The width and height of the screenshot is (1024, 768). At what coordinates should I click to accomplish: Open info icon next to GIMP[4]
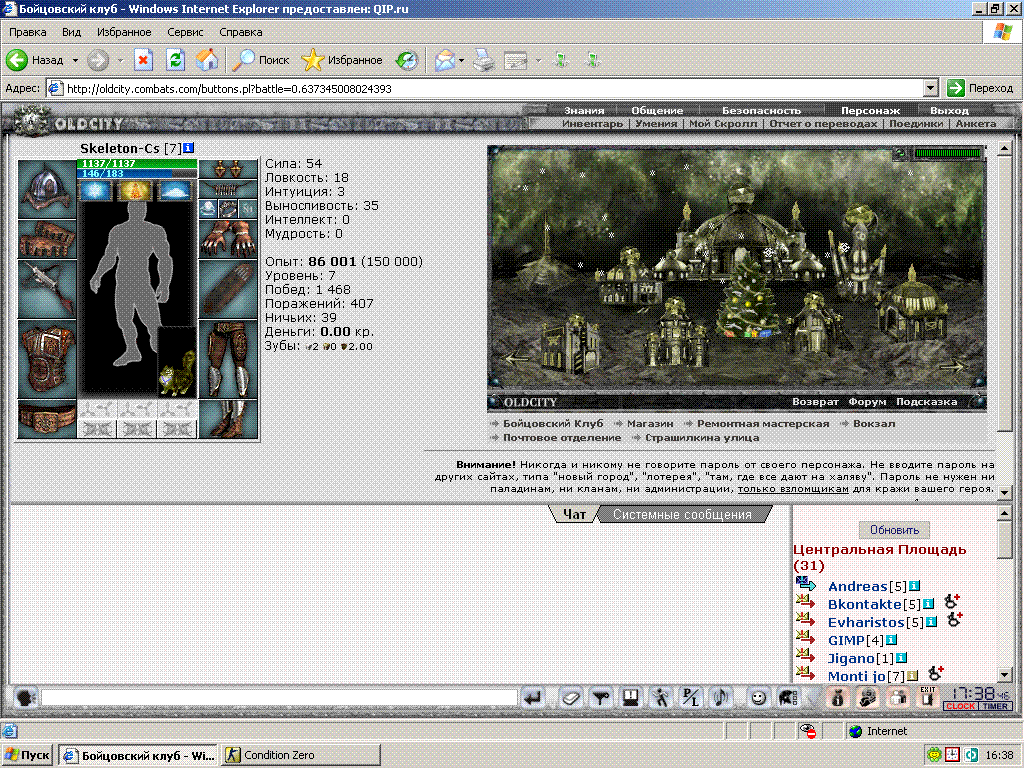891,640
